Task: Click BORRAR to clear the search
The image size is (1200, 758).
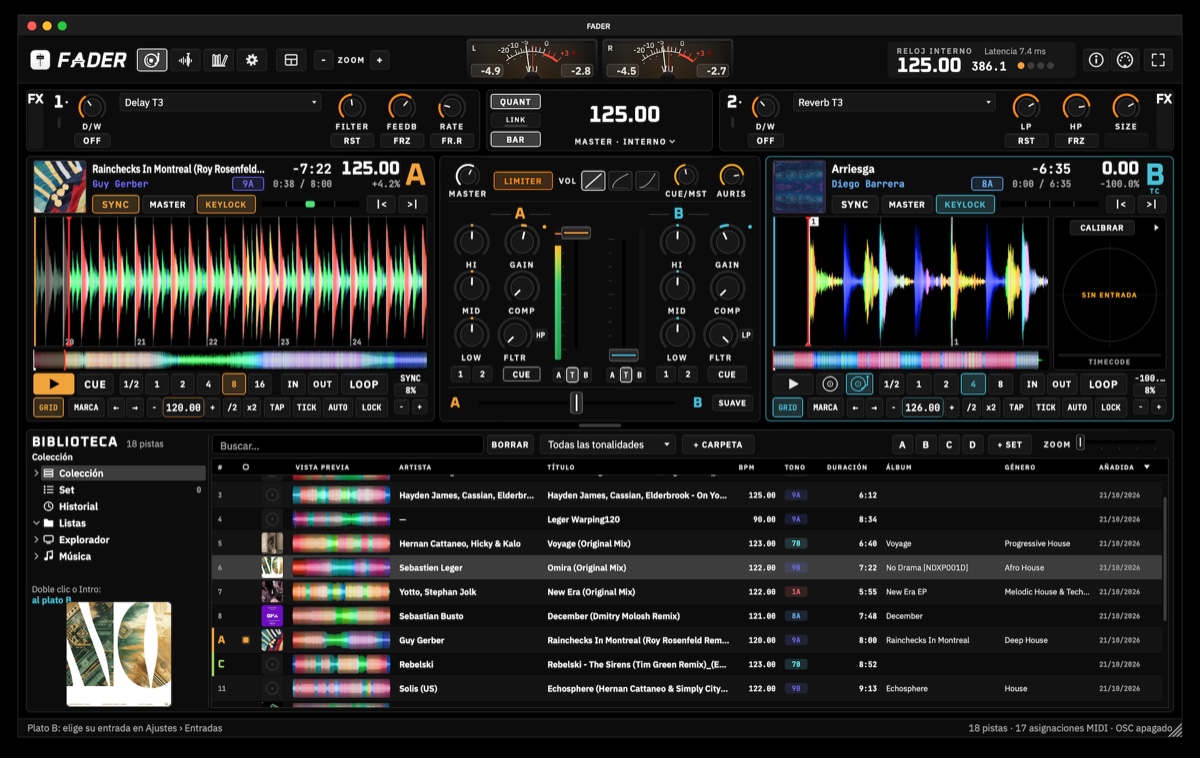Action: click(x=510, y=445)
